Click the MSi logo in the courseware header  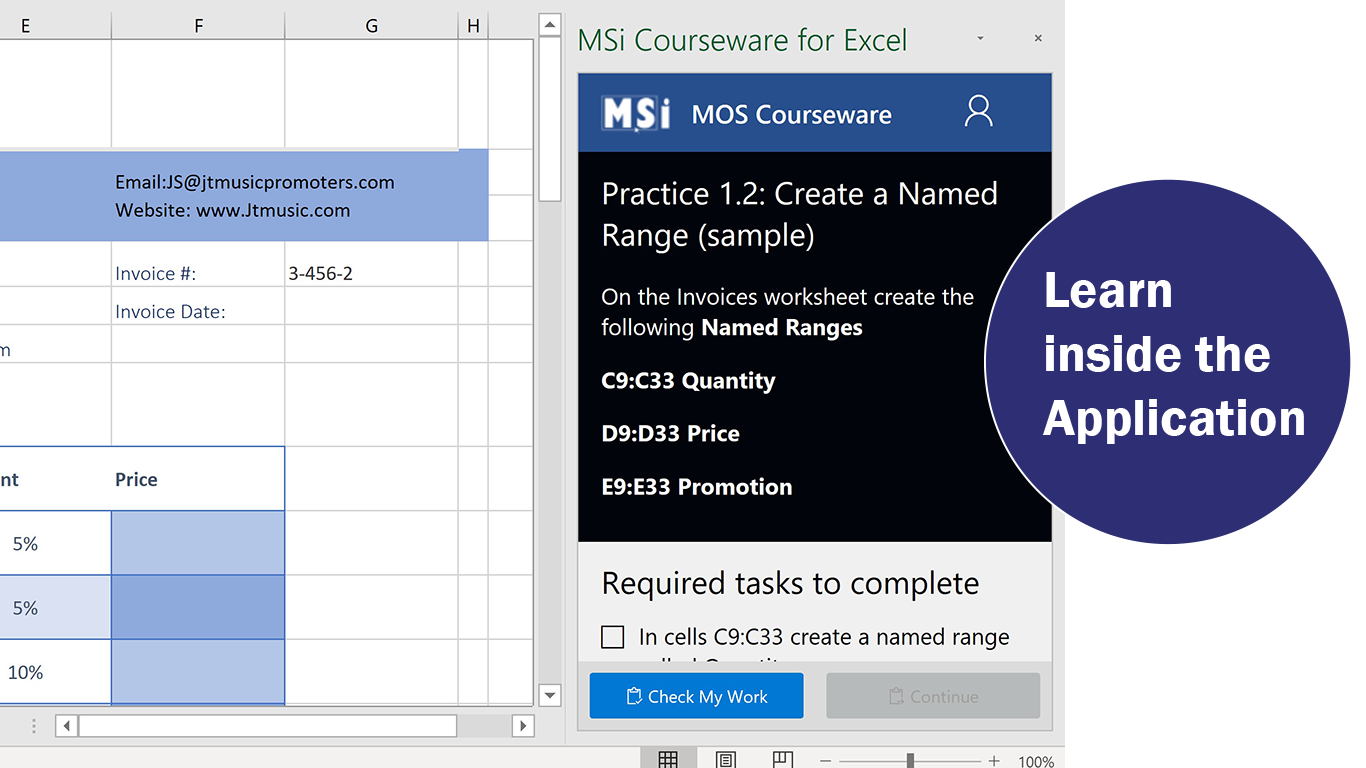[636, 113]
